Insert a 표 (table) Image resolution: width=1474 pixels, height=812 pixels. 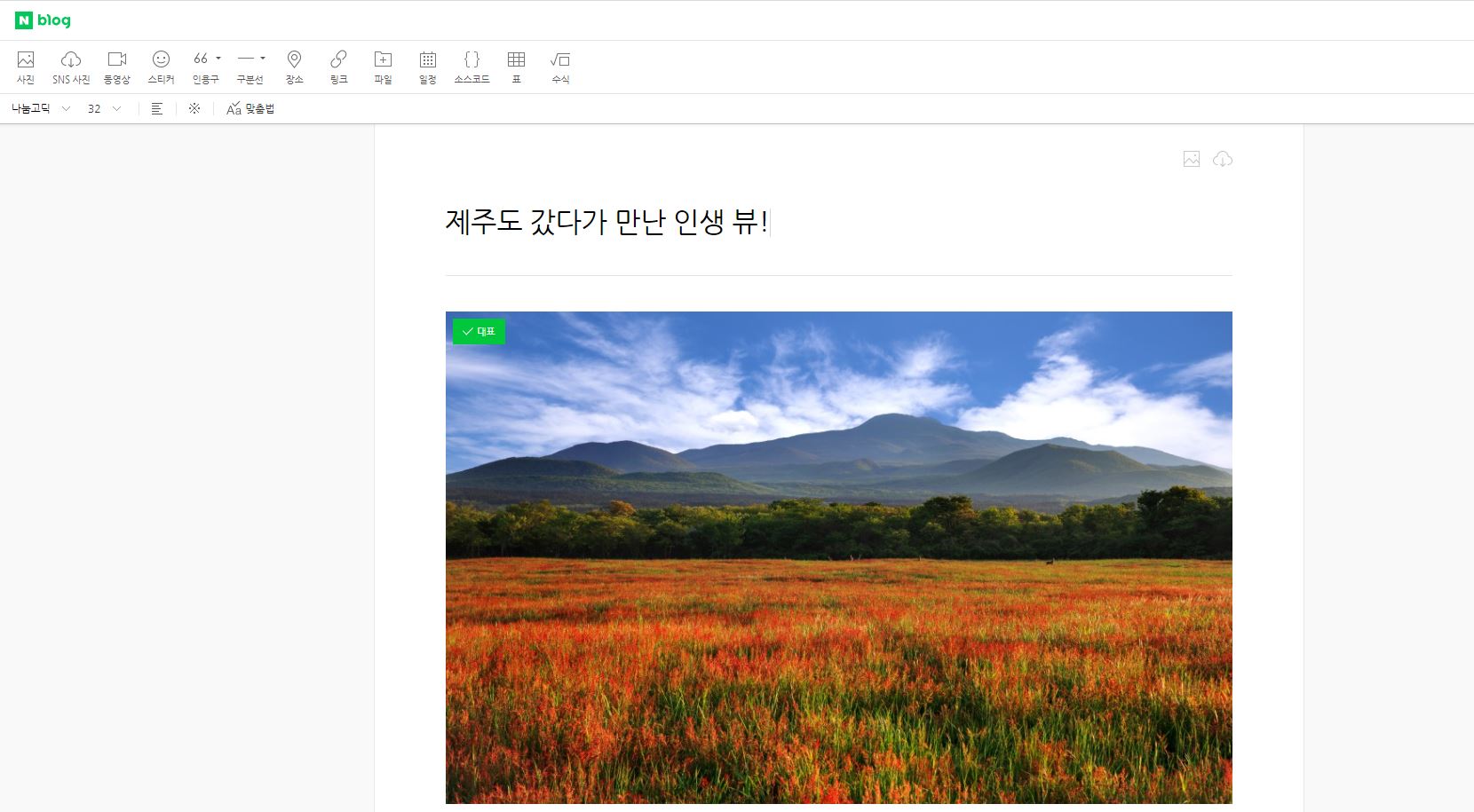pyautogui.click(x=516, y=67)
